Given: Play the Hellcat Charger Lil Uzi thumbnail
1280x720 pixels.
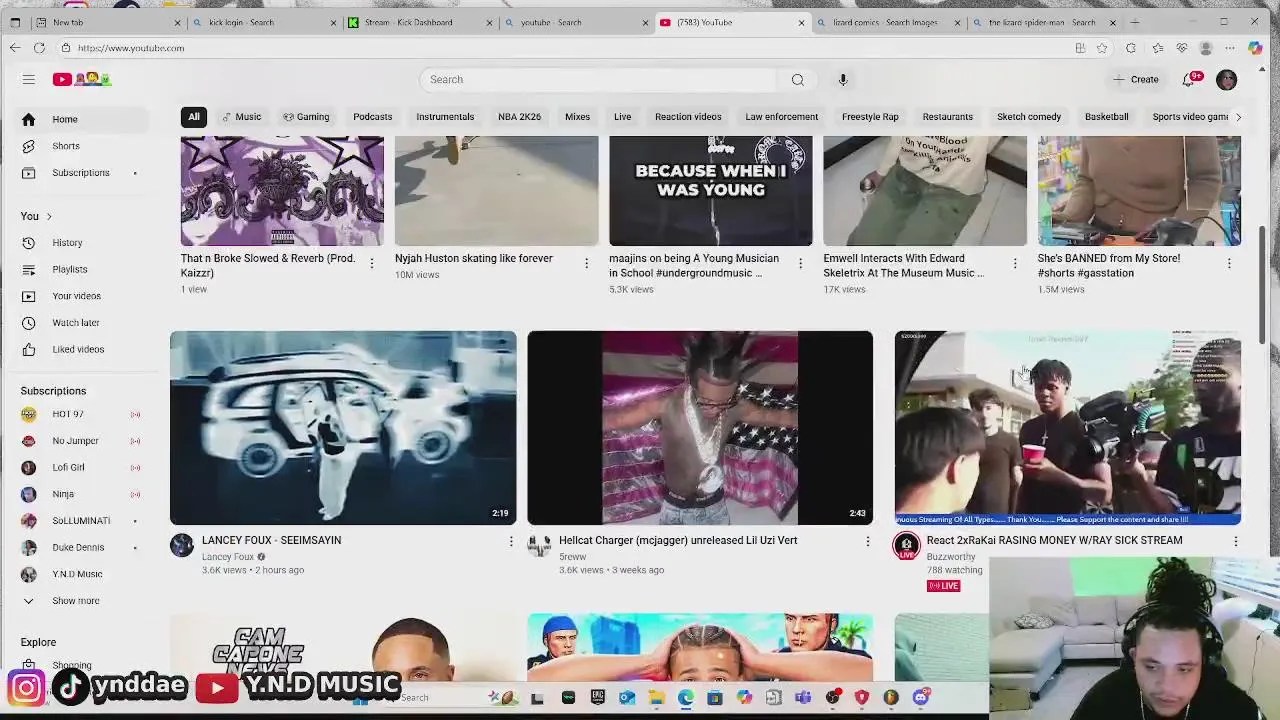Looking at the screenshot, I should [x=700, y=428].
